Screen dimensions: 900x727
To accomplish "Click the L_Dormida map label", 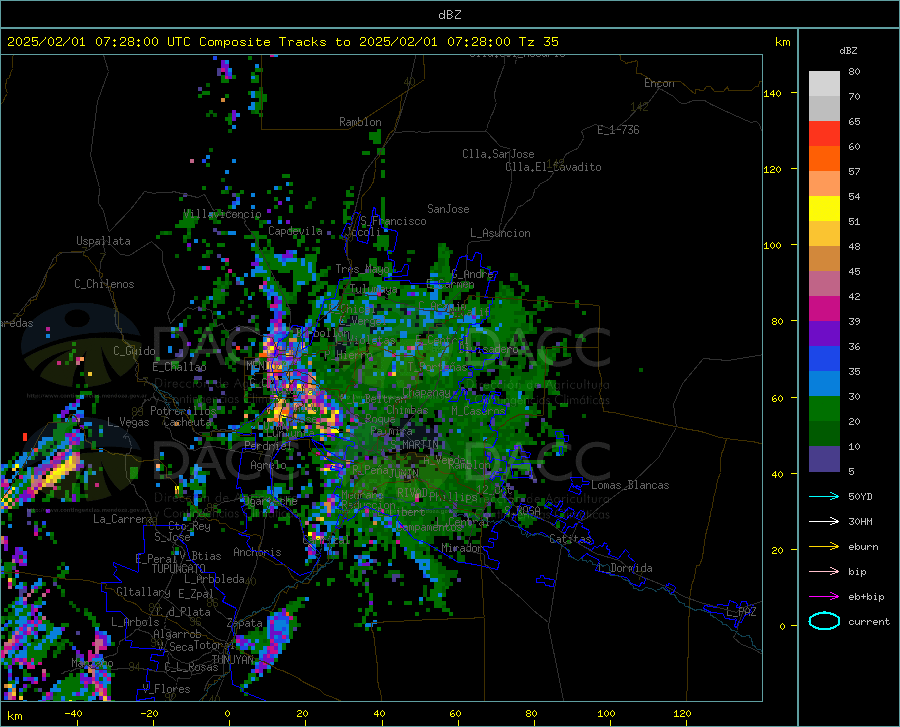I will coord(624,568).
